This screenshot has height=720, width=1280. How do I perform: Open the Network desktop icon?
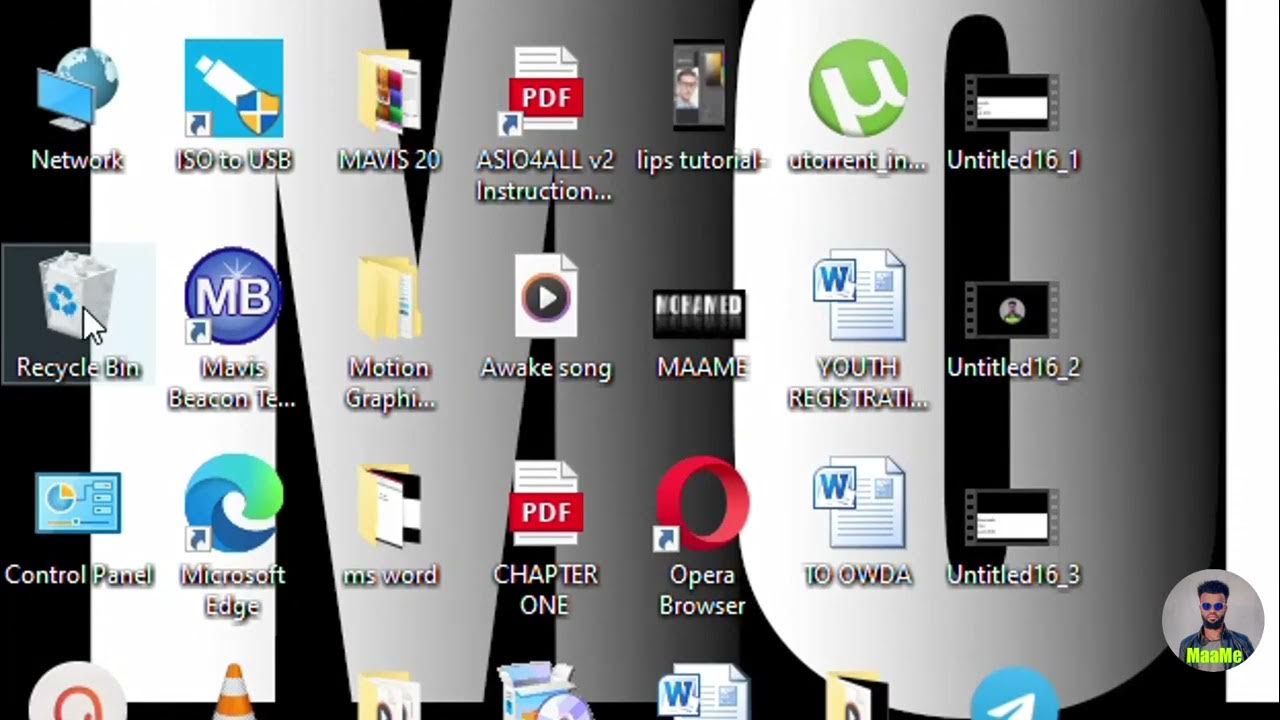77,90
